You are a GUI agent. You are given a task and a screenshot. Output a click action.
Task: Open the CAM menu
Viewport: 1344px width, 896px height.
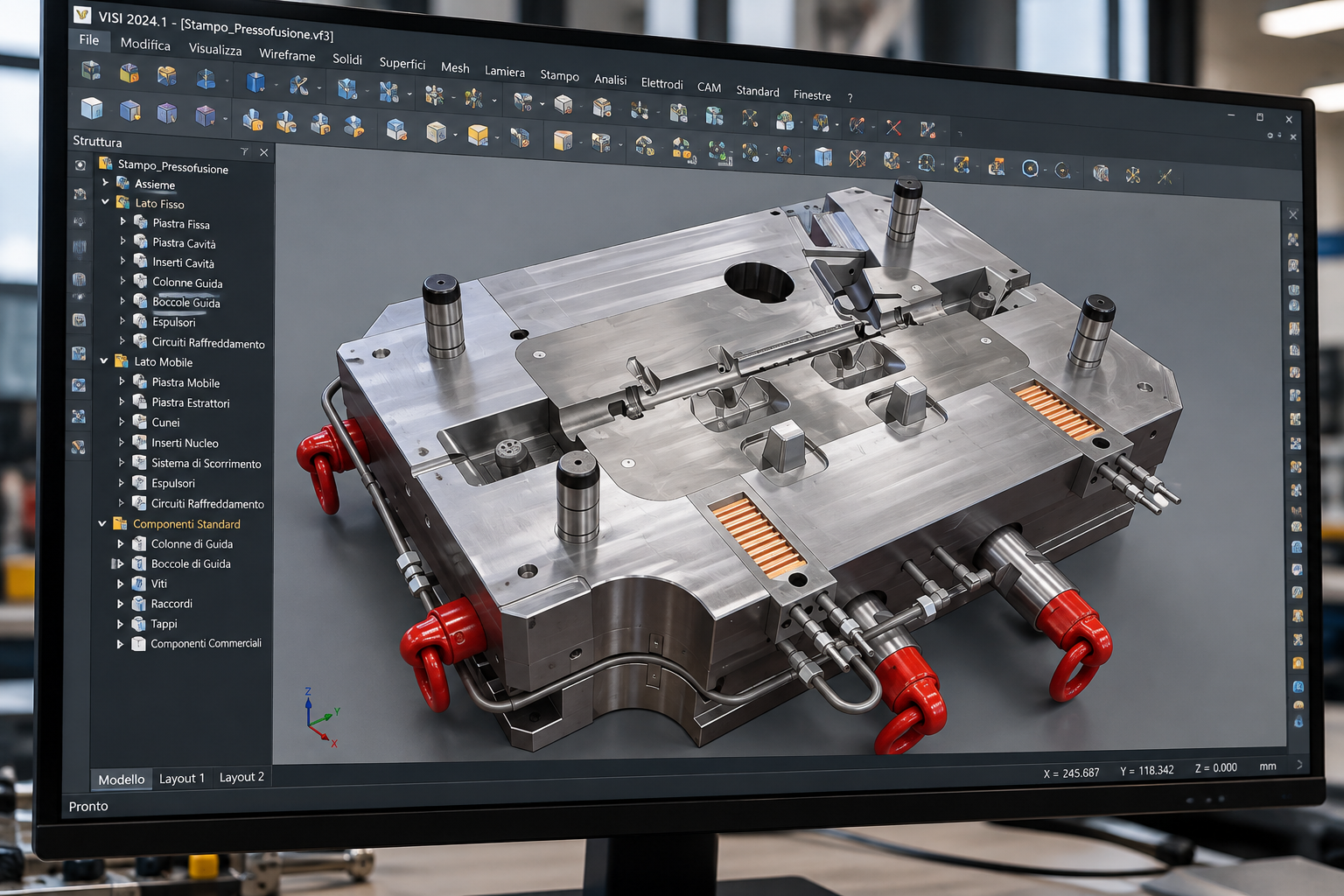(709, 87)
